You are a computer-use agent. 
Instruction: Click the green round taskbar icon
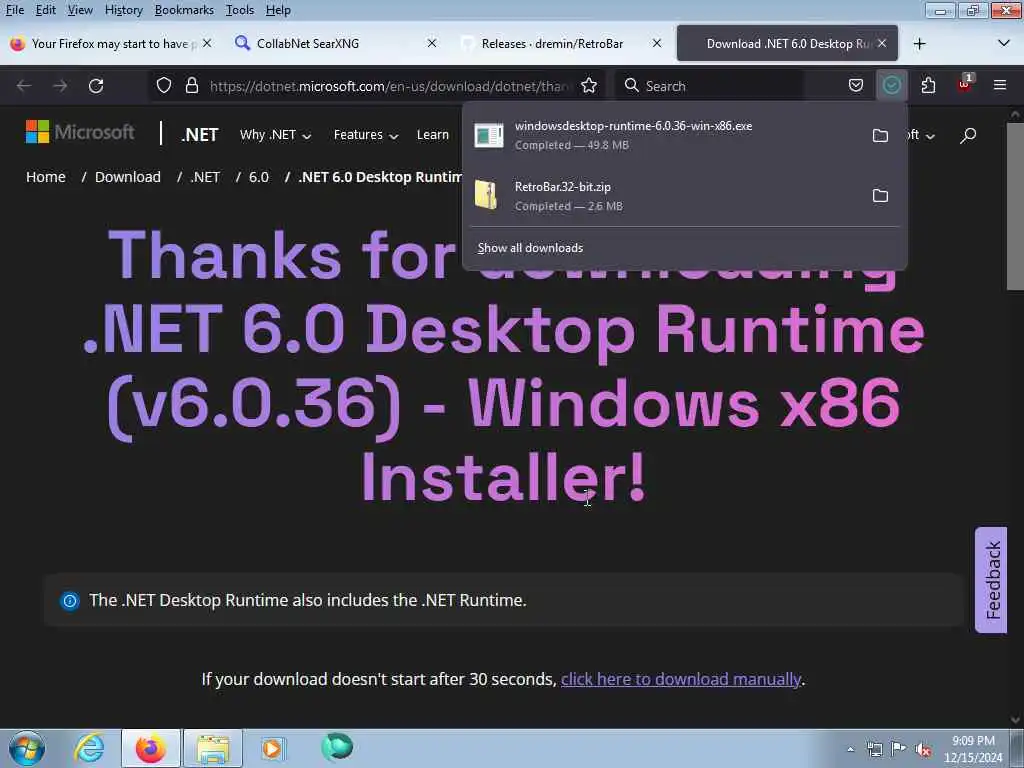pyautogui.click(x=337, y=747)
